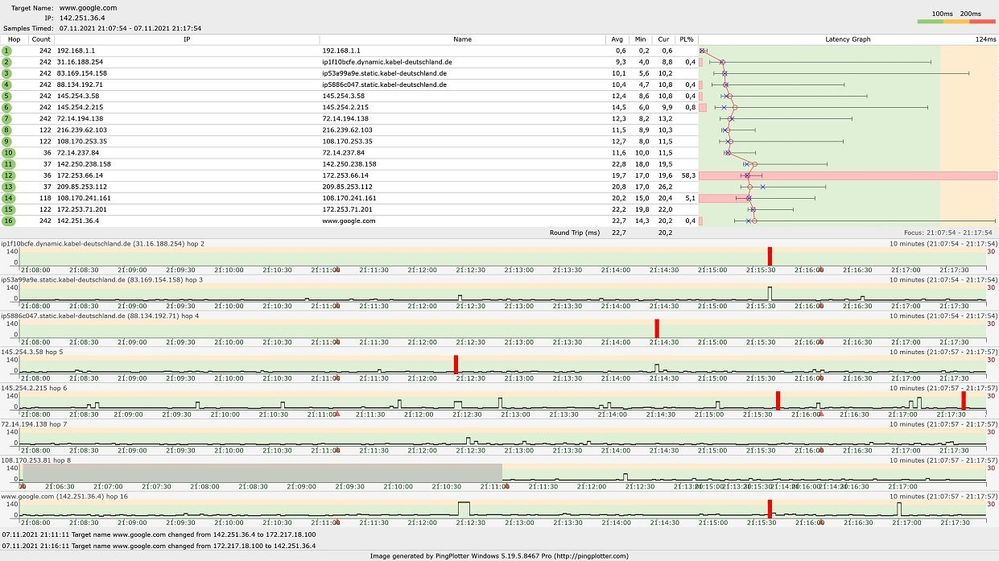Click hop 11 number badge
The width and height of the screenshot is (999, 561).
[x=8, y=164]
